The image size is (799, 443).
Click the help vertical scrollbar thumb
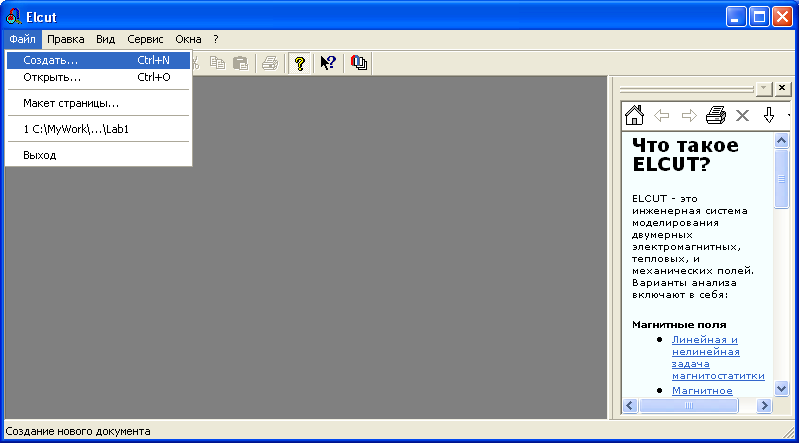(x=781, y=178)
